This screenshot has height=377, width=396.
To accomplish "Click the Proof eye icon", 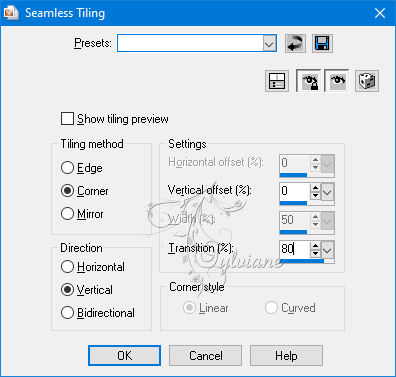I will click(x=337, y=81).
